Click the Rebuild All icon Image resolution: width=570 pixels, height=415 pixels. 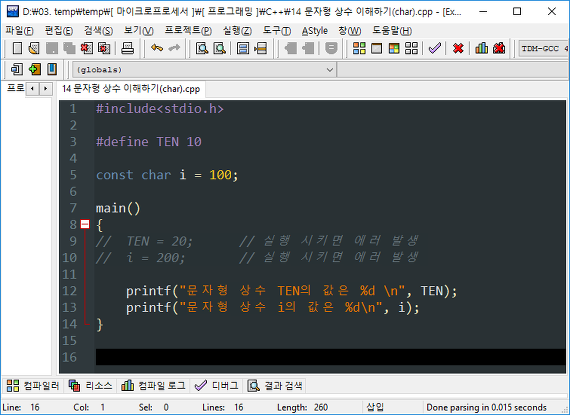[x=412, y=48]
